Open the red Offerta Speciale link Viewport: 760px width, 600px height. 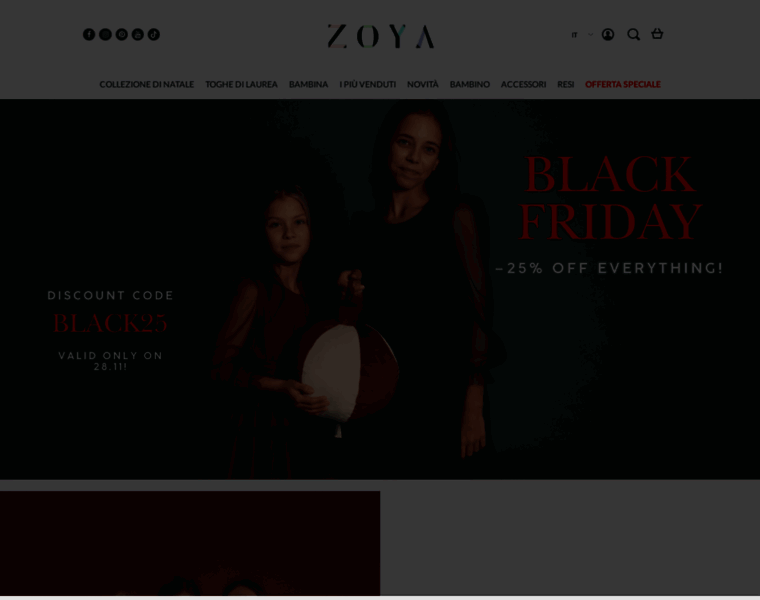(623, 84)
